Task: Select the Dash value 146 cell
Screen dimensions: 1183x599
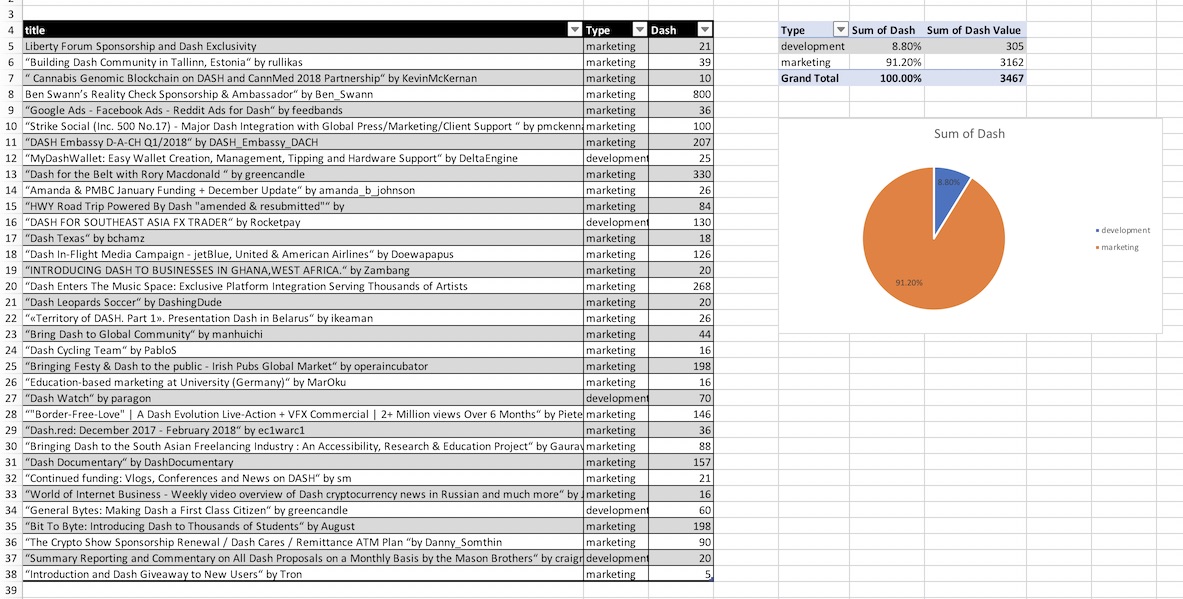Action: click(681, 414)
